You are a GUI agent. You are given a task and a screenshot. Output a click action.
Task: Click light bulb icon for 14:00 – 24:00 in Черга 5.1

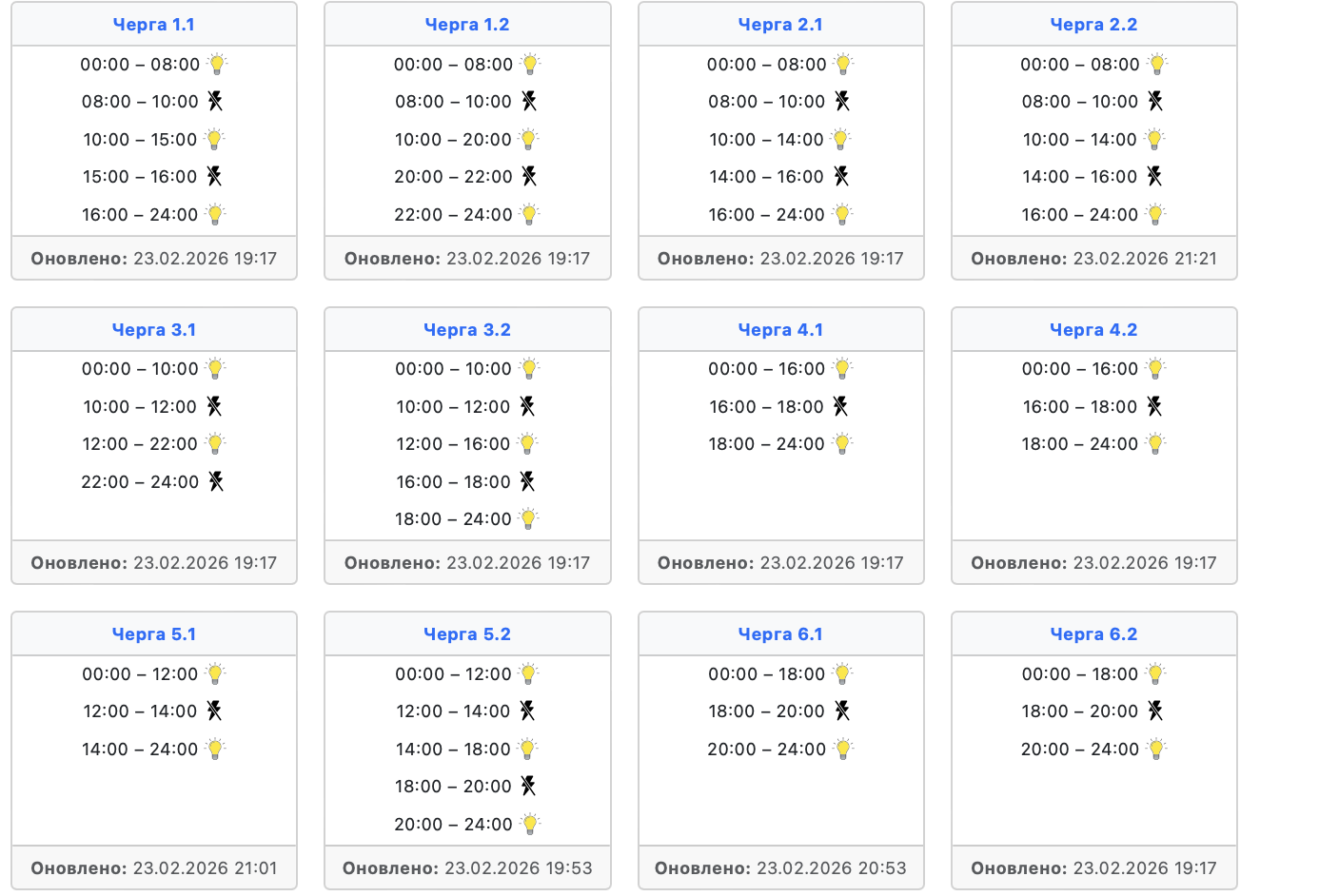(216, 750)
